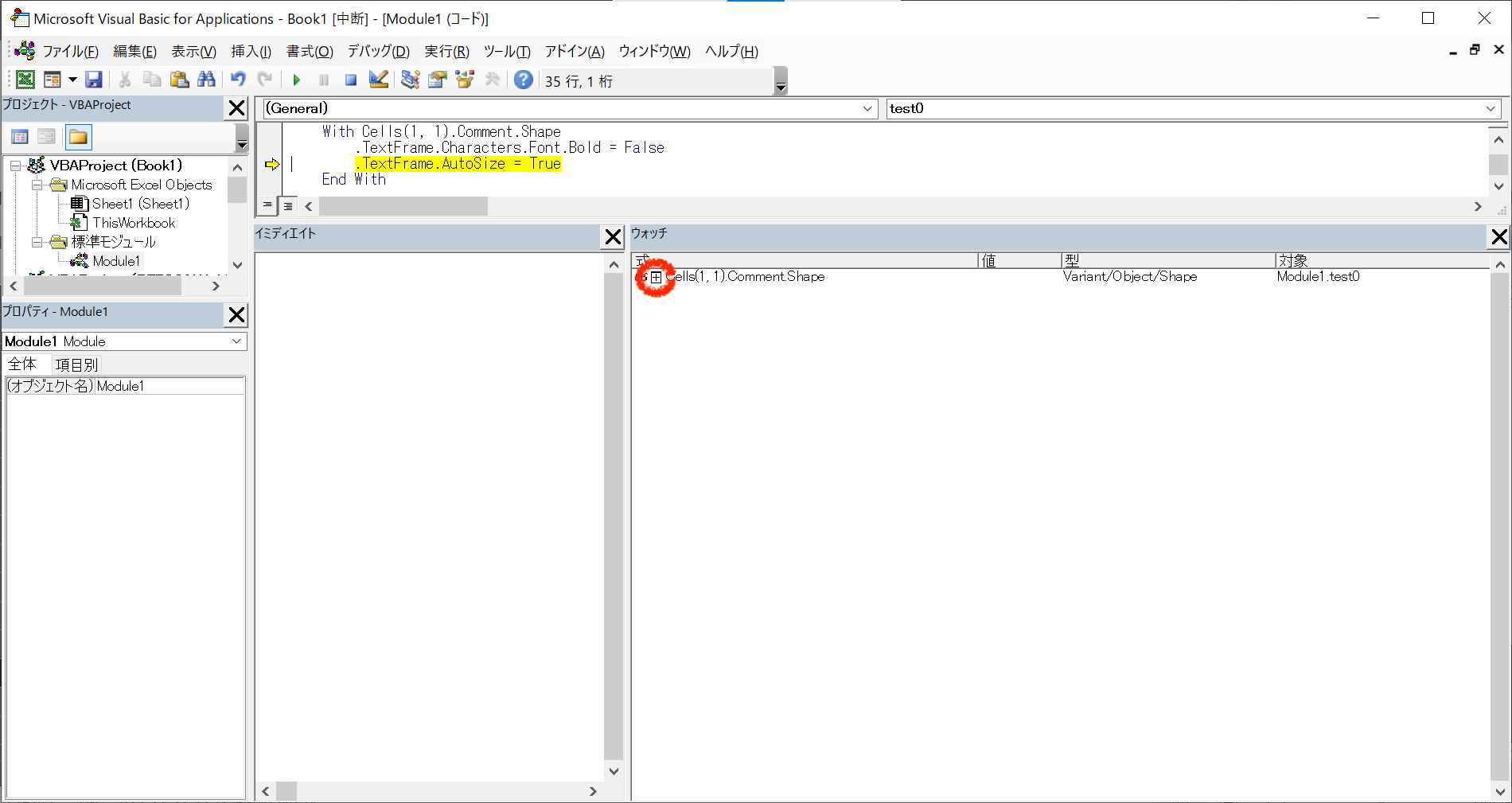Screen dimensions: 1512x803
Task: Toggle Design Mode icon
Action: [379, 80]
